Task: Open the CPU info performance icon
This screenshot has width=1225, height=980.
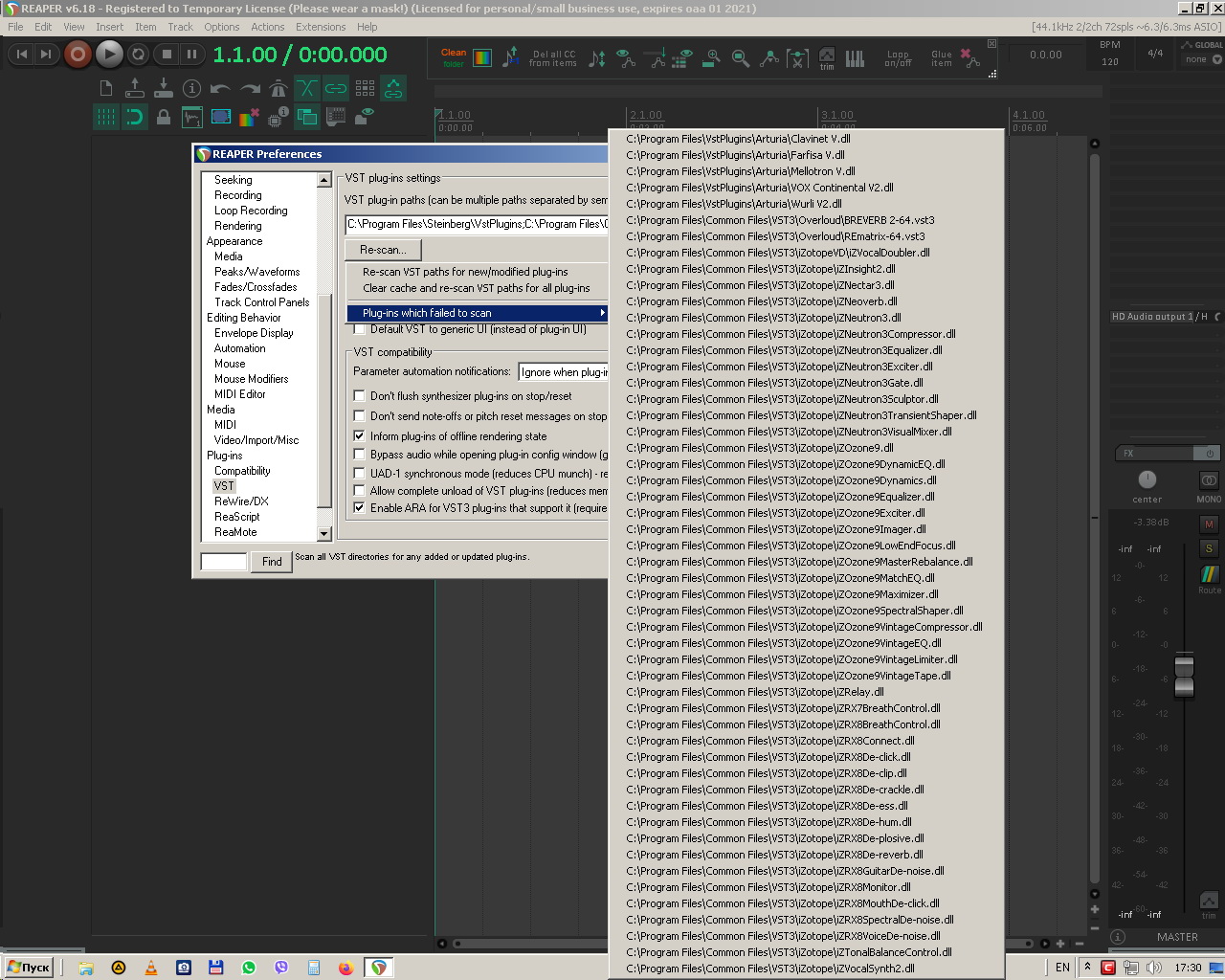Action: [278, 118]
